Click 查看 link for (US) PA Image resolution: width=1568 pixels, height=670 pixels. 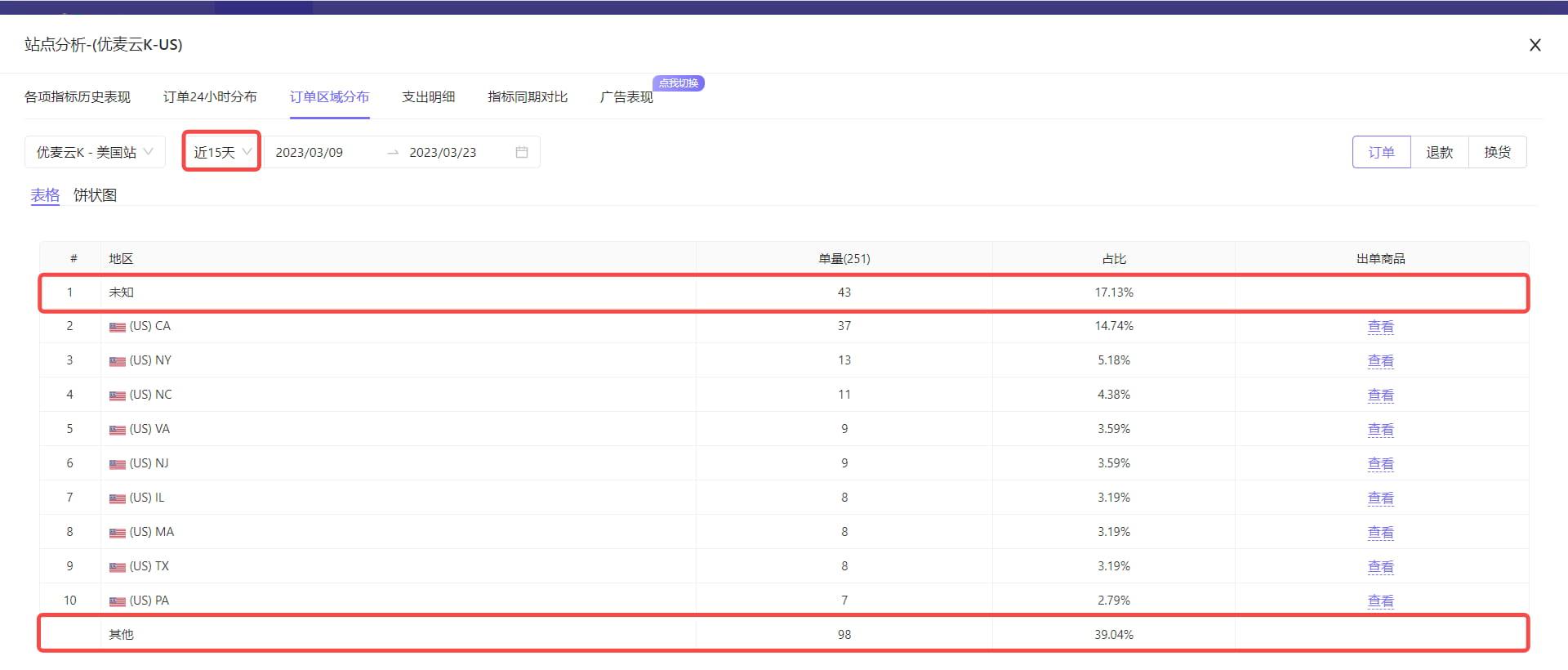(x=1380, y=601)
